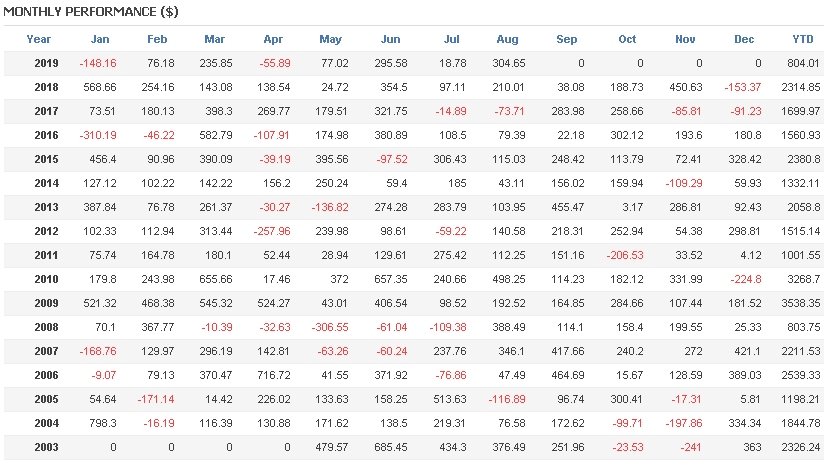Click the Year column header
Viewport: 825px width, 460px height.
(38, 39)
